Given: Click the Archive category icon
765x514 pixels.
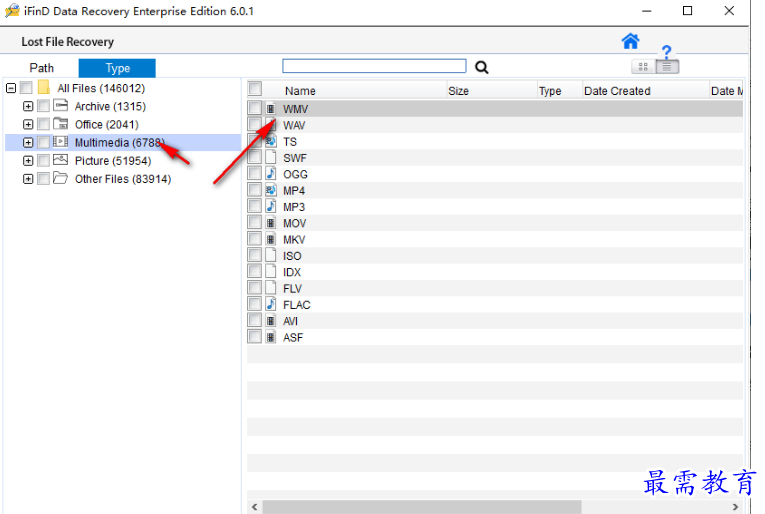Looking at the screenshot, I should point(60,105).
